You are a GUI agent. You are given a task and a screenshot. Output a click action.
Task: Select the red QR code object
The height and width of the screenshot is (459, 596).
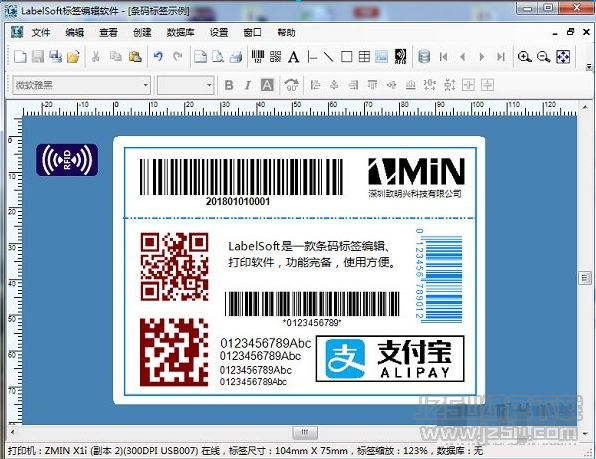[x=174, y=266]
